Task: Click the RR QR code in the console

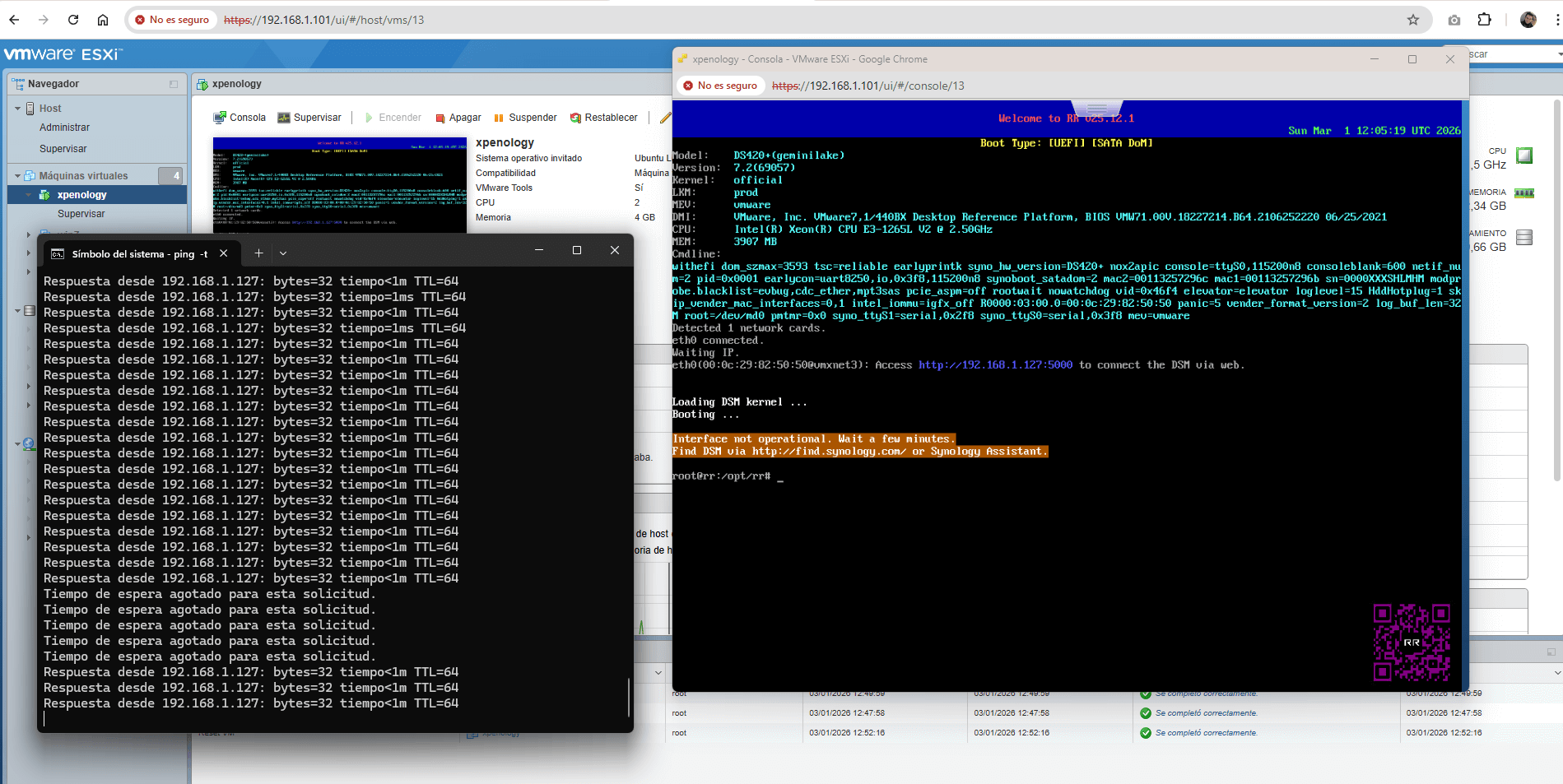Action: coord(1412,642)
